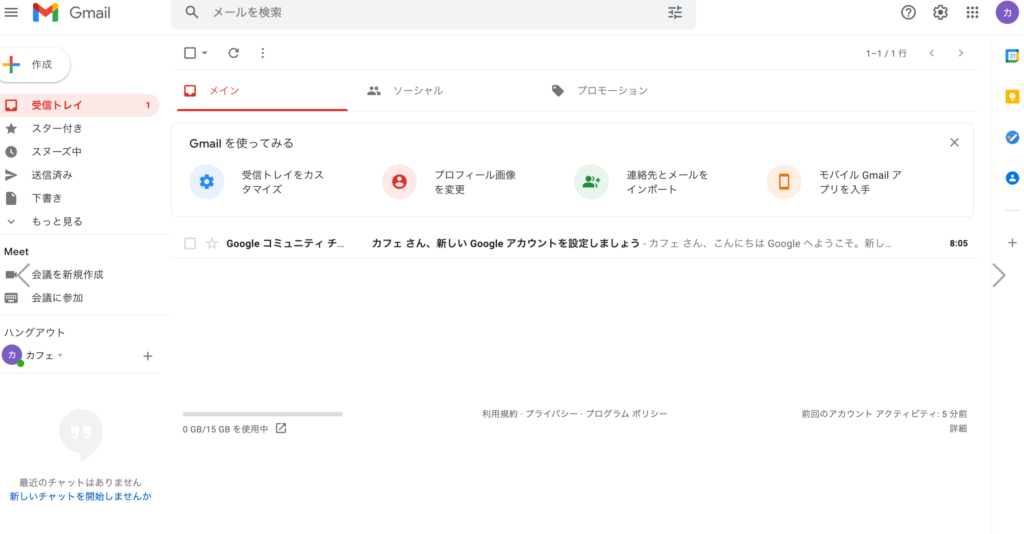Open the カフェ hangout status dropdown

coord(60,356)
